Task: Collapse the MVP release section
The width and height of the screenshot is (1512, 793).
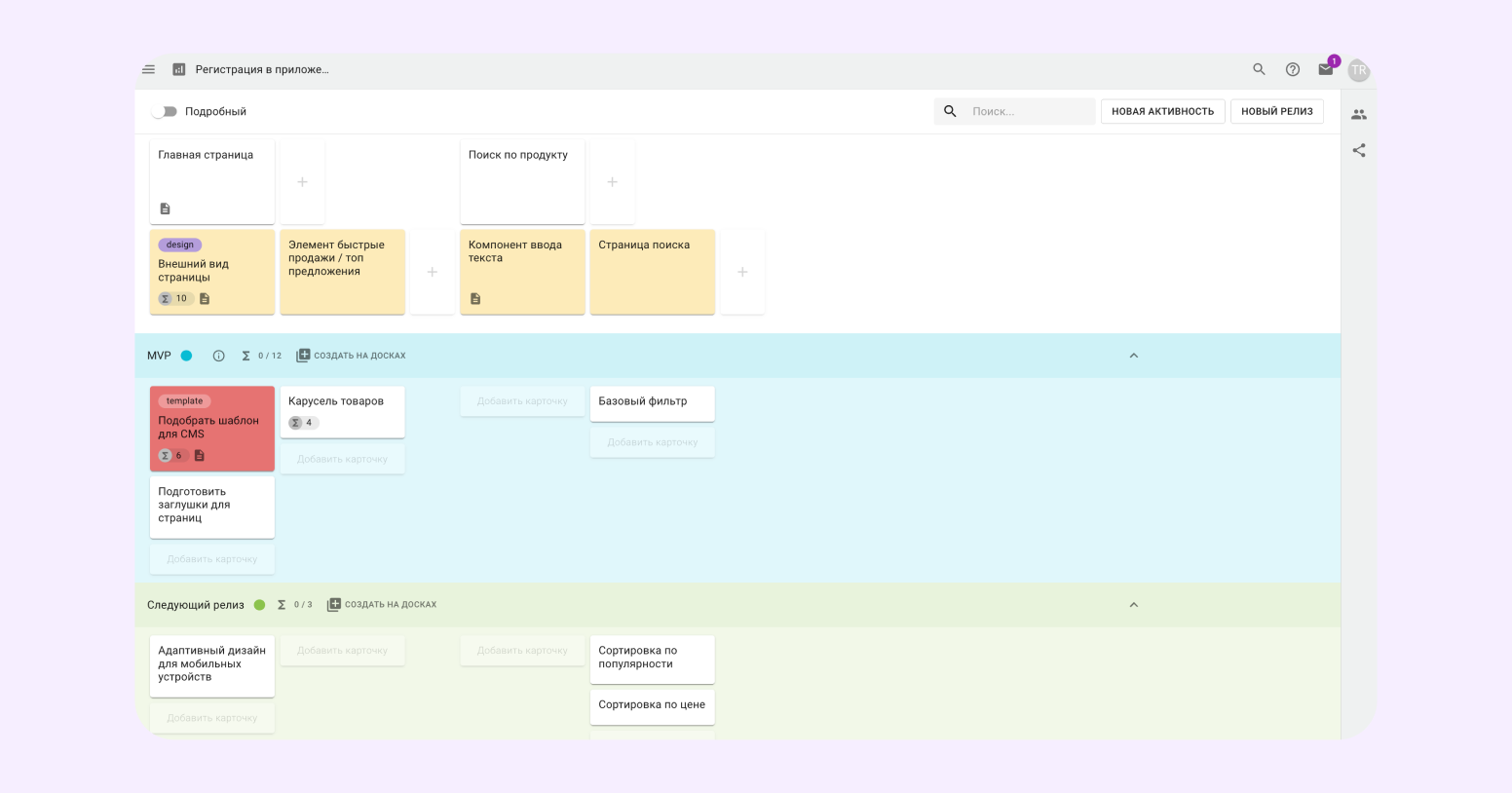Action: (1133, 356)
